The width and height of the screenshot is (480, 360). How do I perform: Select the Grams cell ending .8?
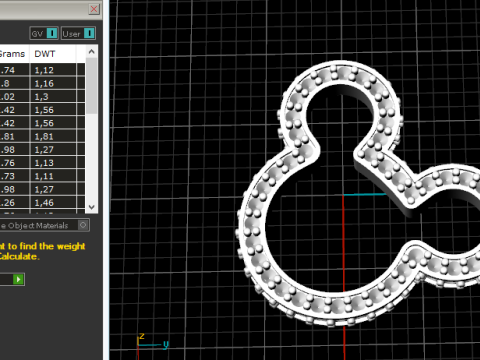pyautogui.click(x=14, y=83)
